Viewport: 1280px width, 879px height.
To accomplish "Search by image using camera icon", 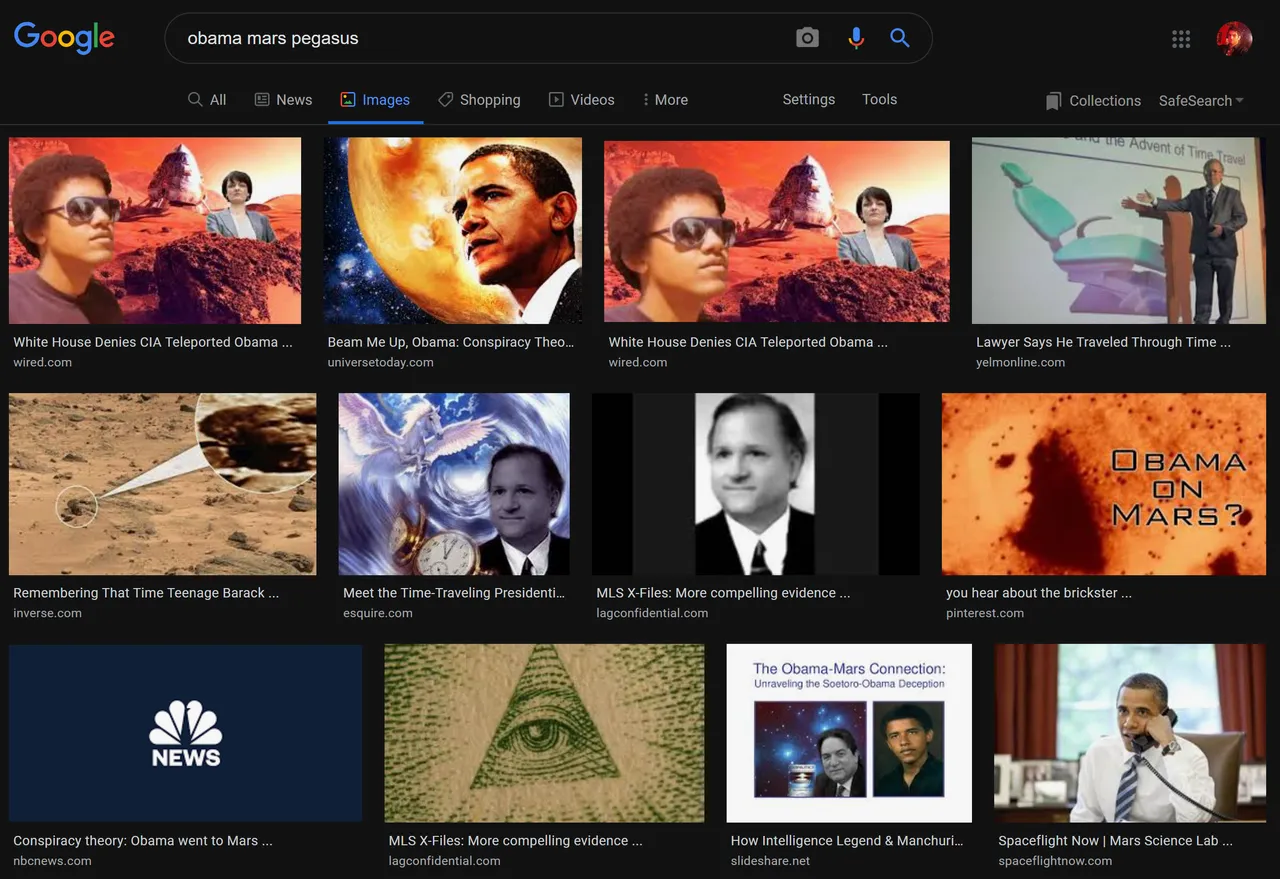I will 807,38.
